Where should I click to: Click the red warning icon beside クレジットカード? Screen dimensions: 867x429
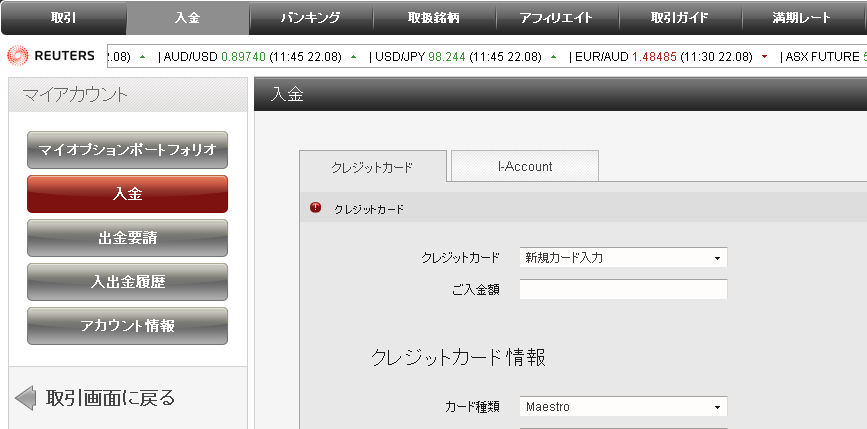point(316,208)
